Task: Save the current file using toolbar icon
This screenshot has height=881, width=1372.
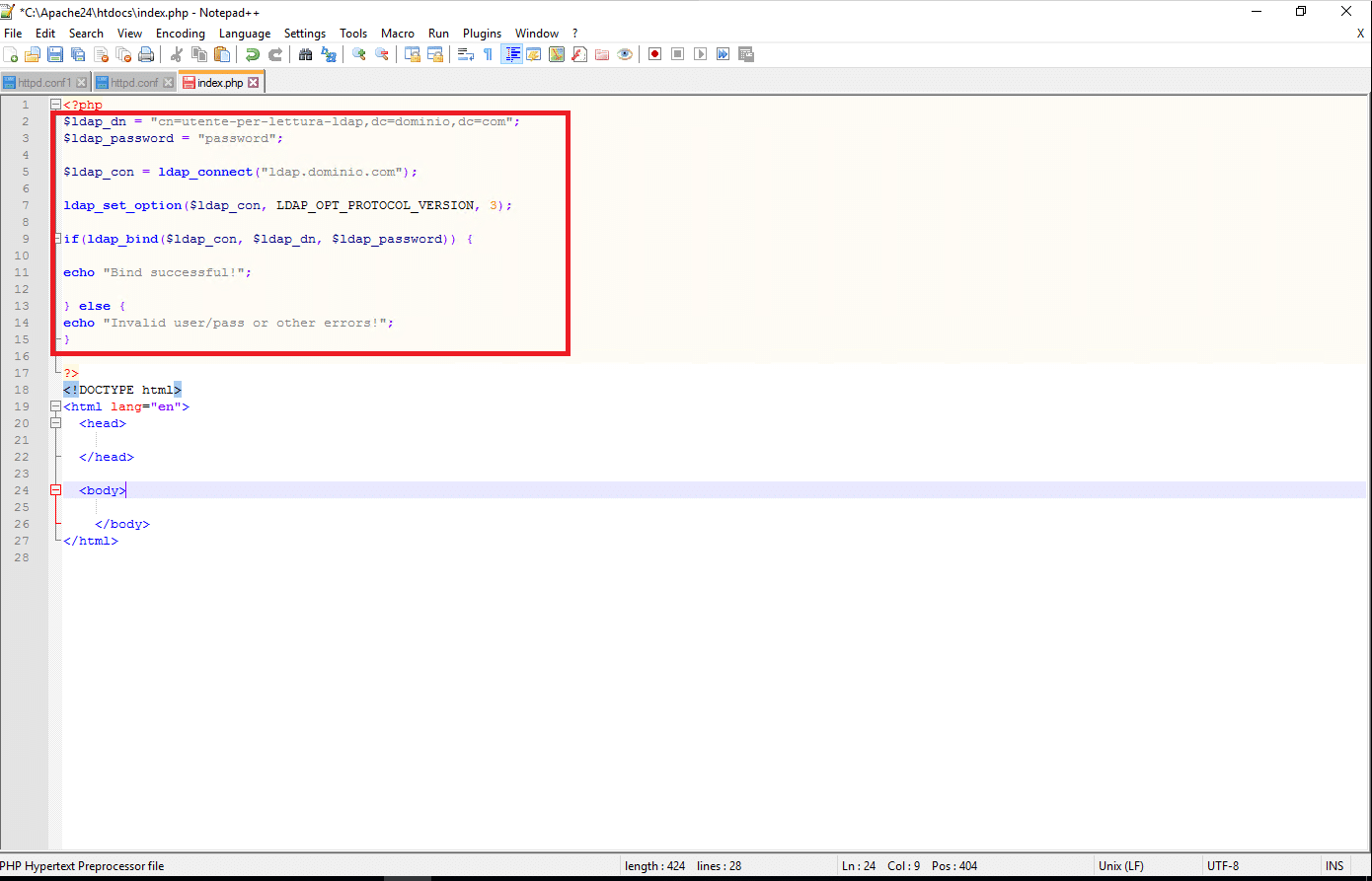Action: click(55, 54)
